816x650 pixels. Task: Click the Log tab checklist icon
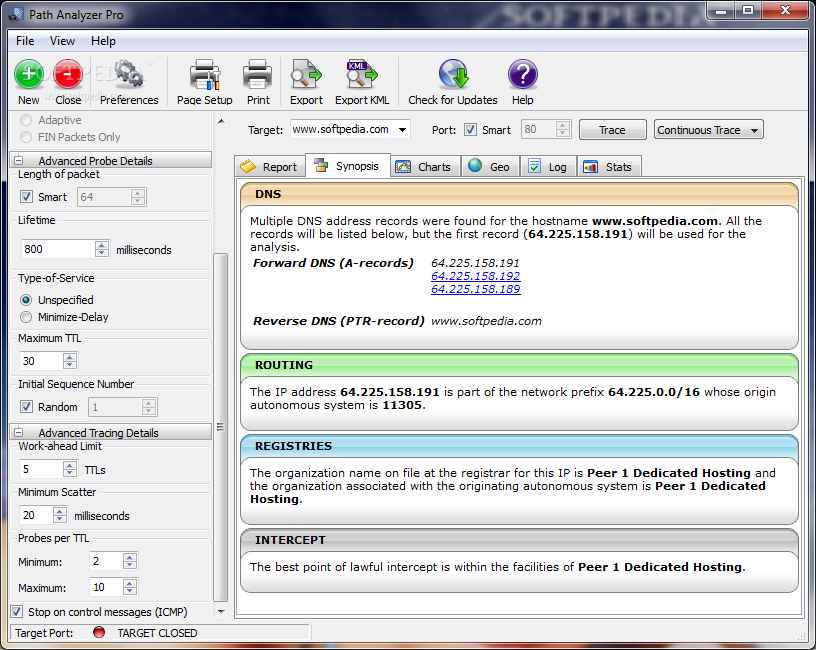pyautogui.click(x=534, y=166)
